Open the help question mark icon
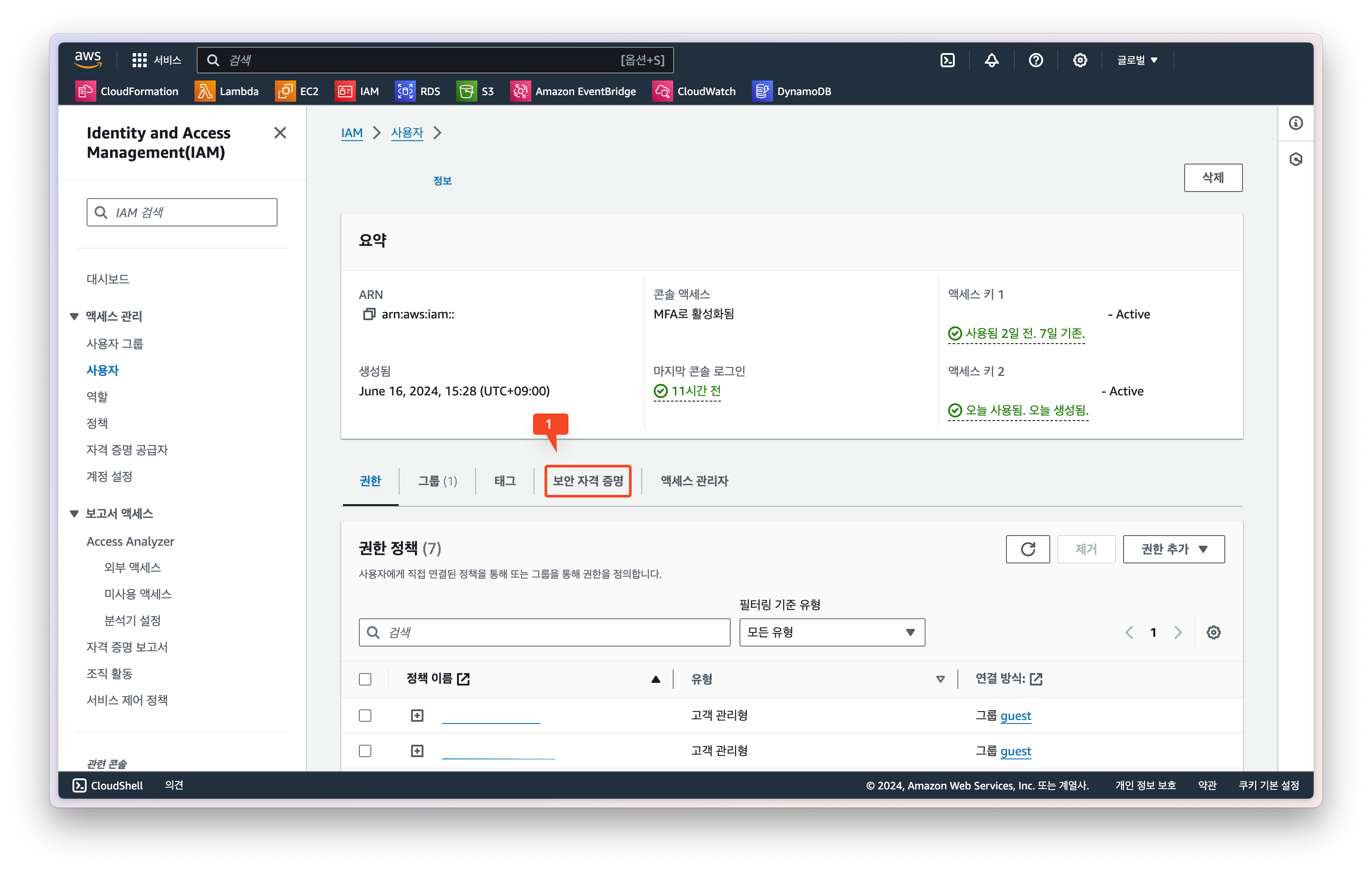Viewport: 1372px width, 873px height. point(1035,60)
